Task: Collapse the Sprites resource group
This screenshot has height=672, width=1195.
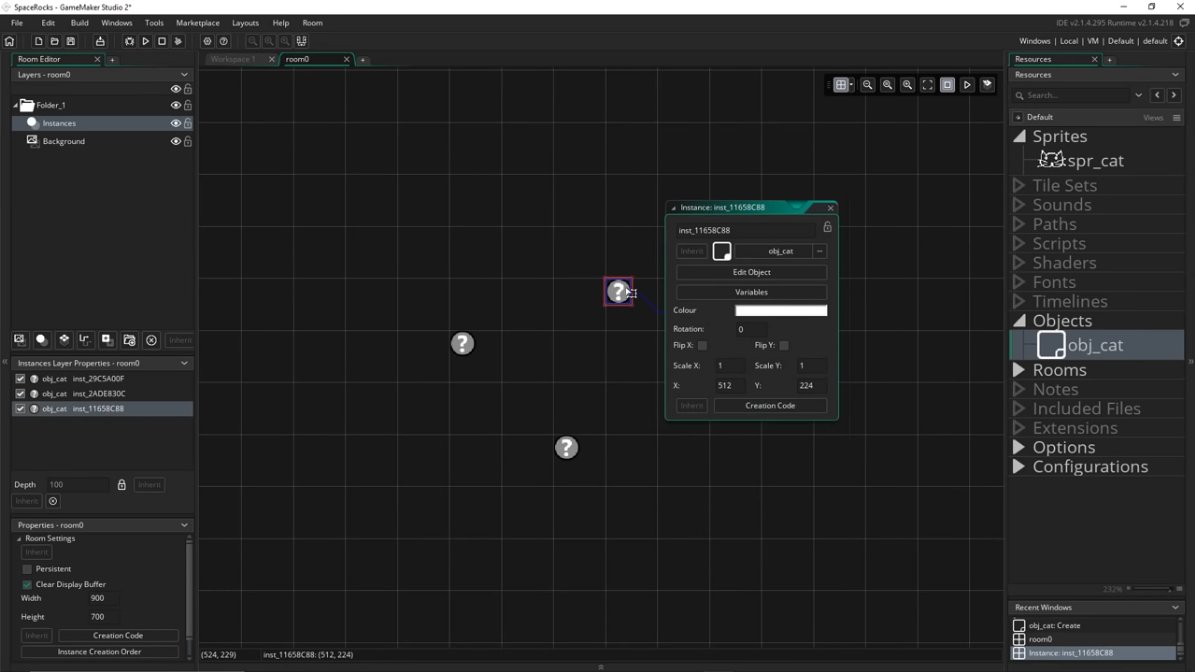Action: coord(1019,136)
